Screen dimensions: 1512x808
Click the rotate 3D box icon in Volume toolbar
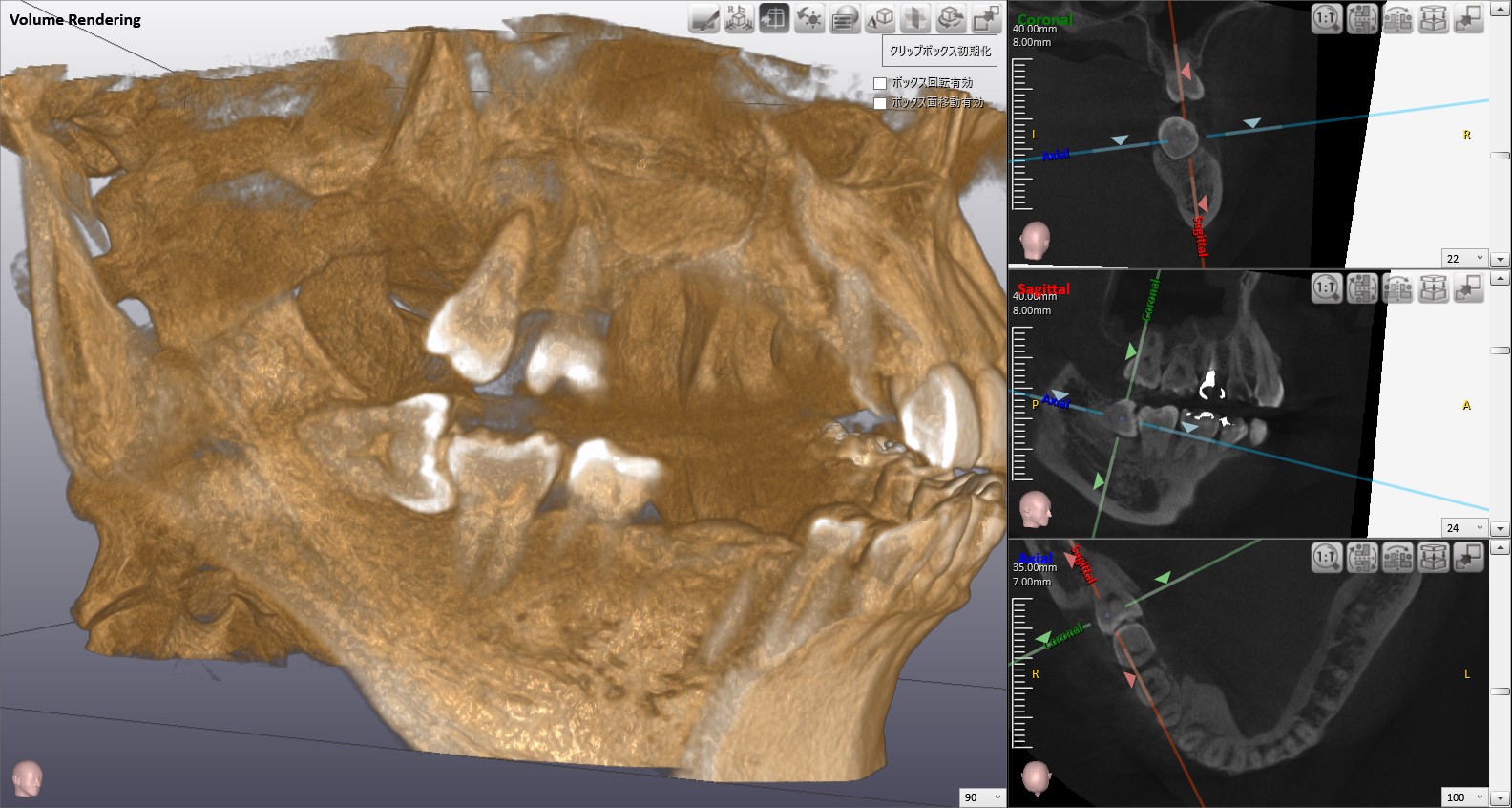coord(950,18)
